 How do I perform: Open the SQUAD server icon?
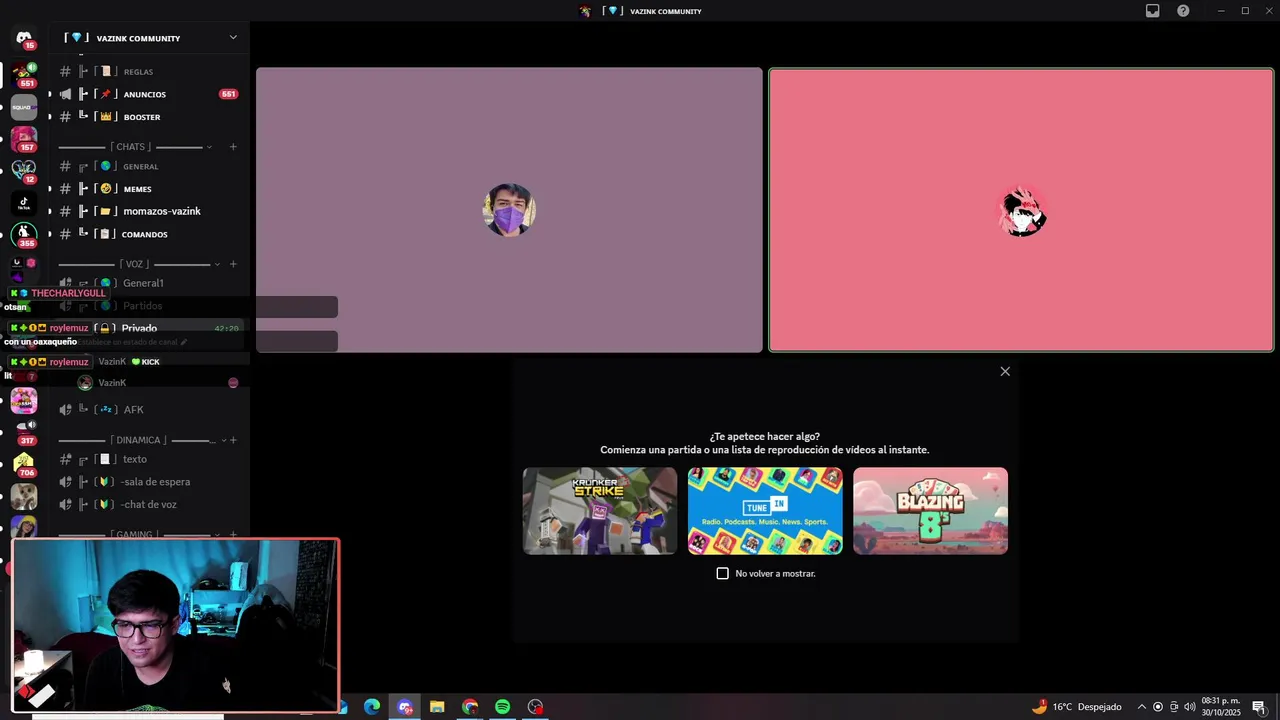click(x=24, y=107)
